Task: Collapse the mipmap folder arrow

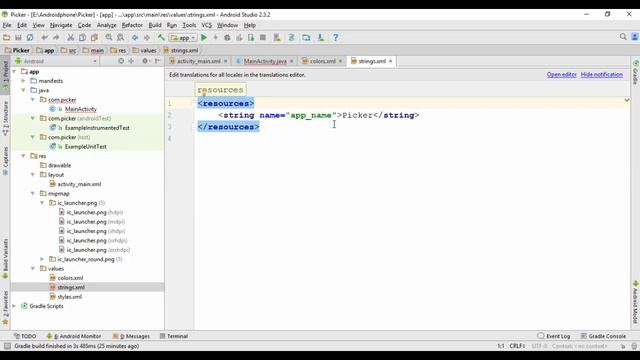Action: point(33,193)
